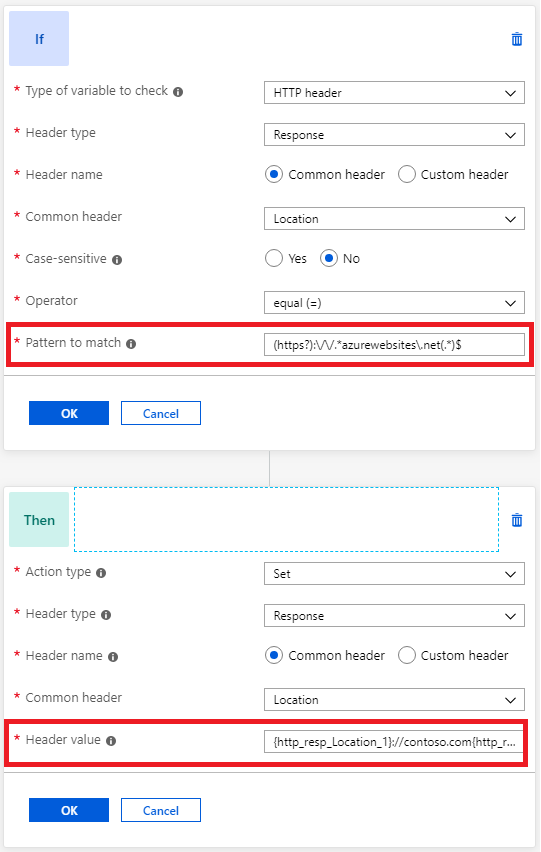Open the Type of variable to check dropdown
The image size is (541, 852).
point(394,92)
